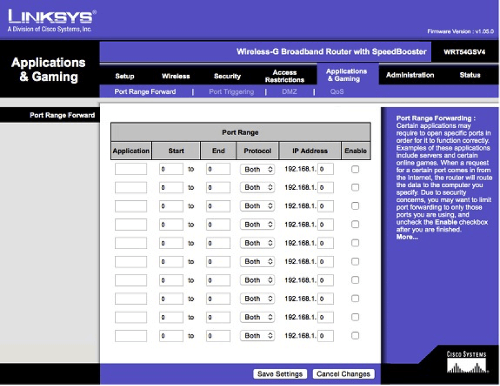This screenshot has width=500, height=386.
Task: Click the IP Address last octet field in the third row
Action: [x=325, y=206]
